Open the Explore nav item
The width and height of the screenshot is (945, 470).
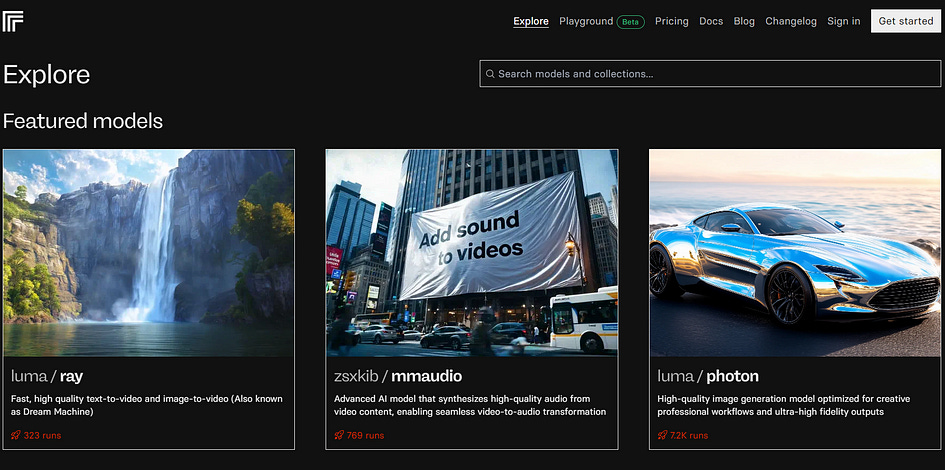tap(531, 21)
